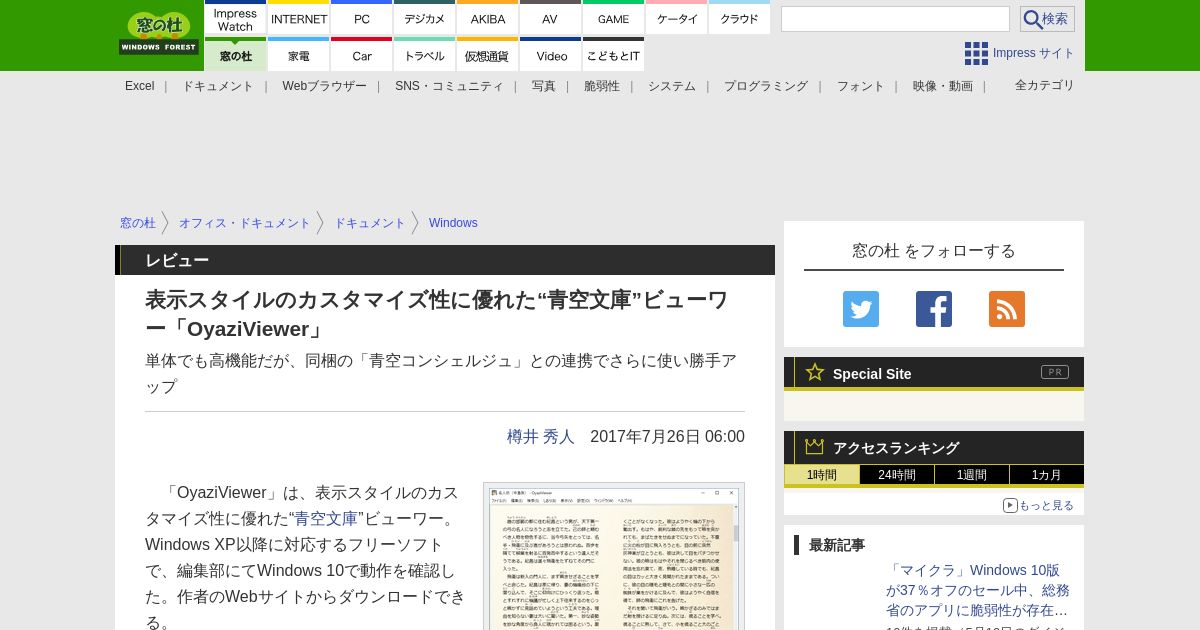The image size is (1200, 630).
Task: Open the クラウド Watch tab
Action: pos(739,18)
